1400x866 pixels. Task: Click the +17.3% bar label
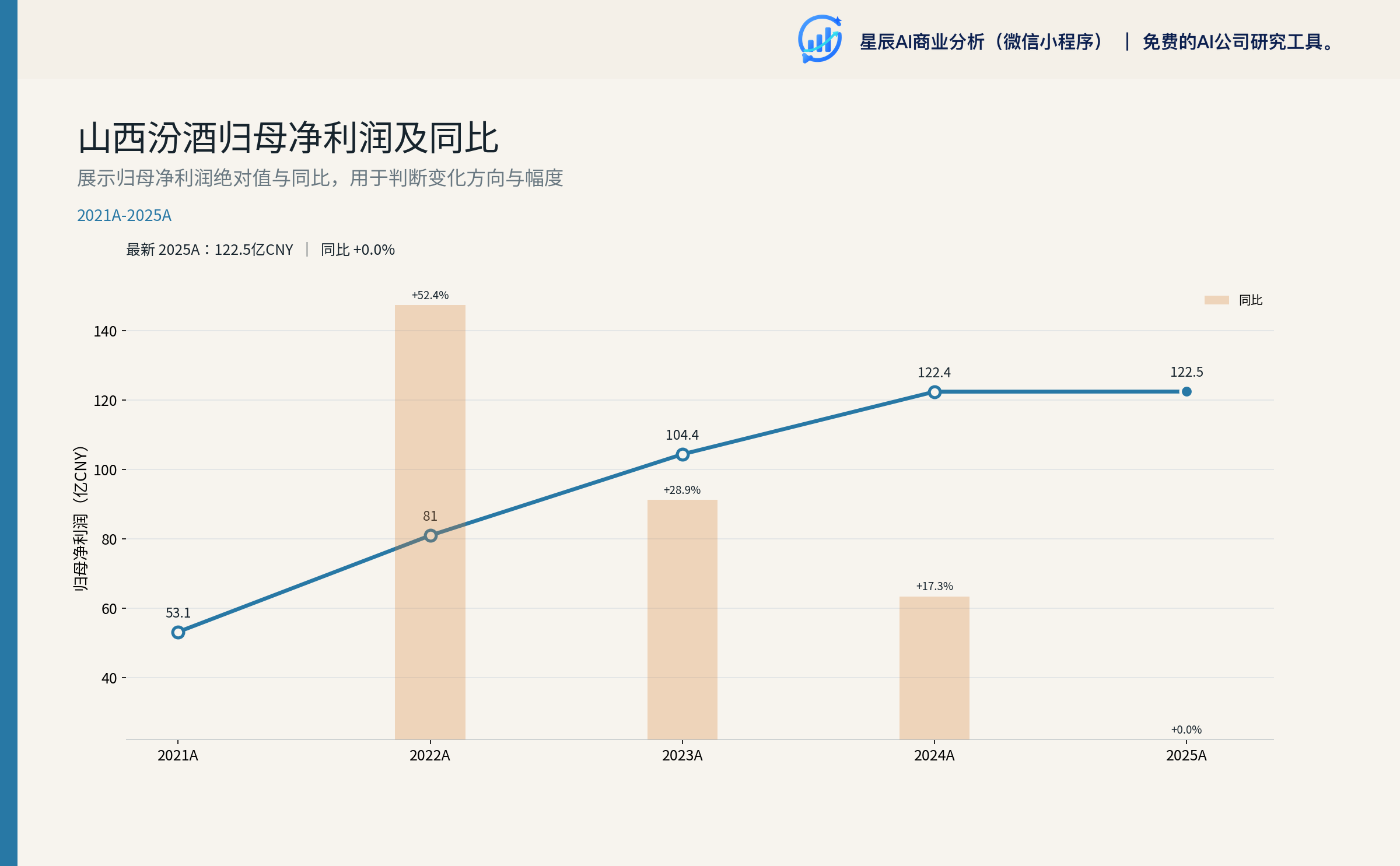(935, 586)
